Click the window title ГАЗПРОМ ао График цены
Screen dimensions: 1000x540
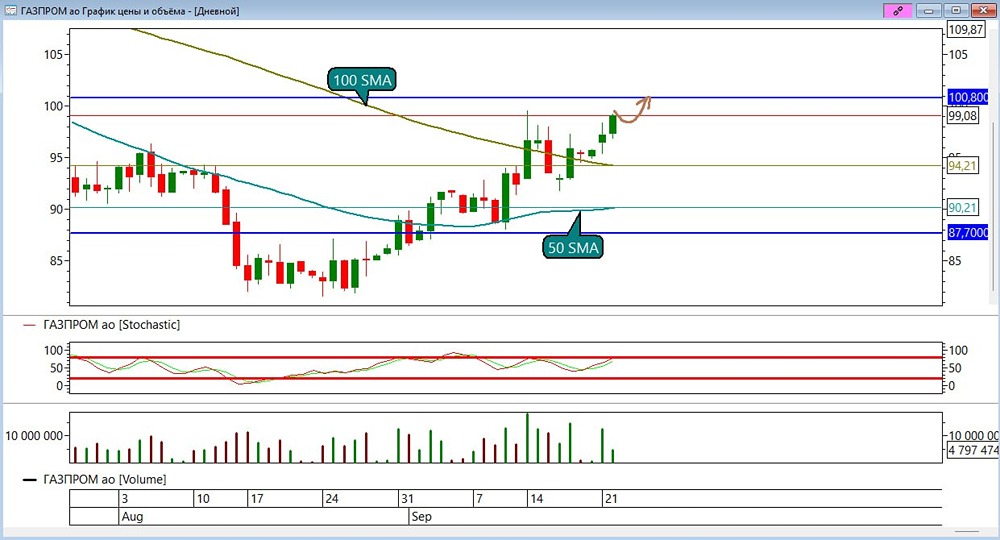pyautogui.click(x=130, y=11)
